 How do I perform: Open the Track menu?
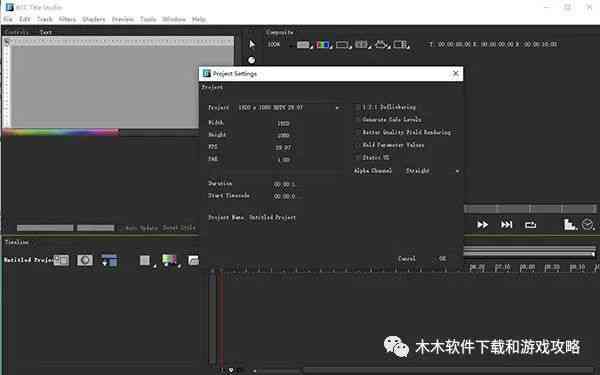(x=44, y=19)
